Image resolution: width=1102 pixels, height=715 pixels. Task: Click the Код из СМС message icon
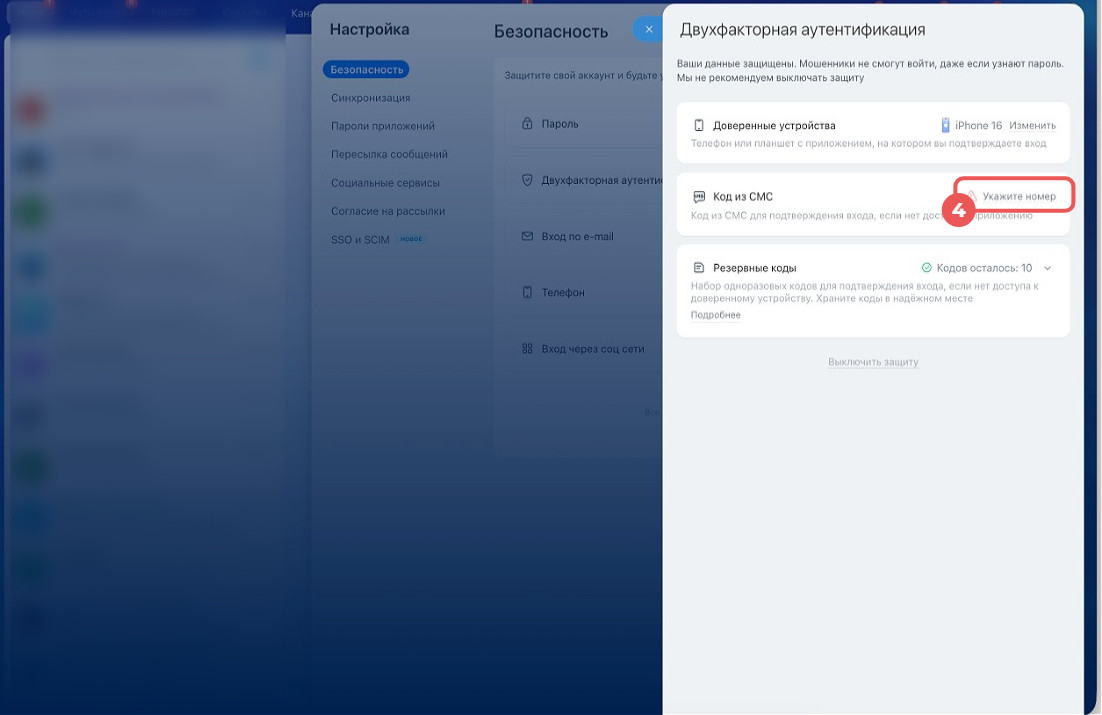pyautogui.click(x=699, y=197)
